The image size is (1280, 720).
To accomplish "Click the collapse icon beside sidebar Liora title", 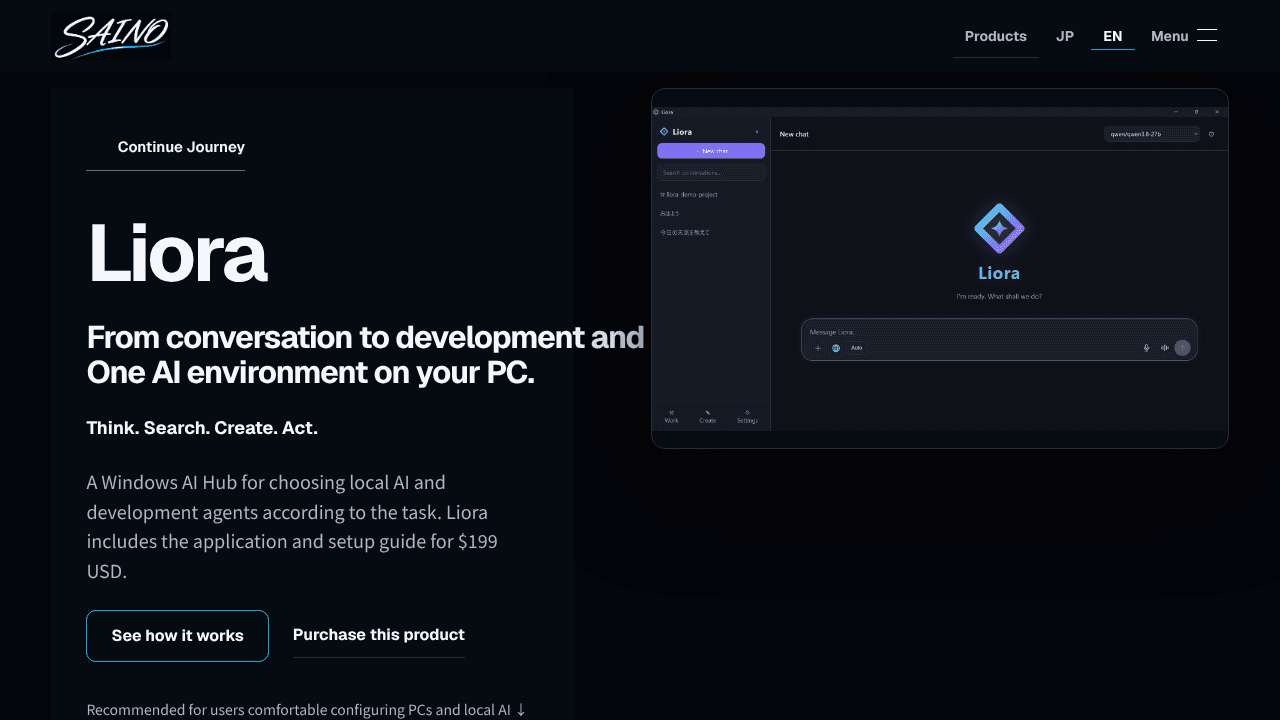I will [756, 132].
